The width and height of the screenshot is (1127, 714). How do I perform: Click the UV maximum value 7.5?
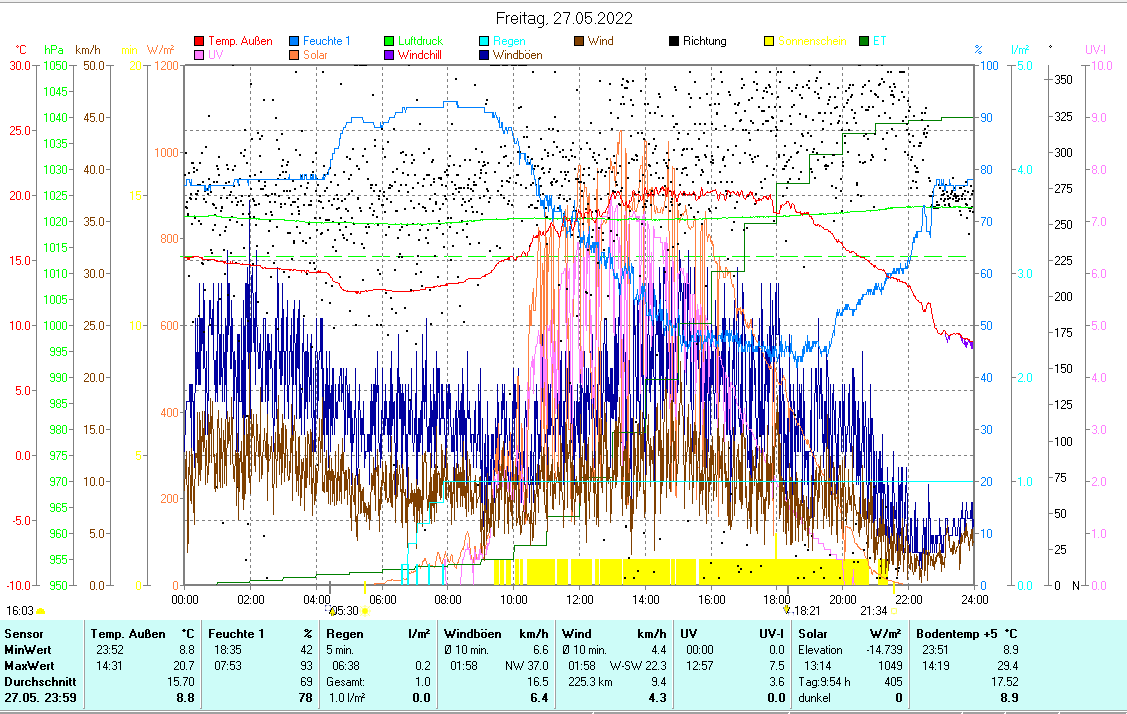[x=776, y=666]
